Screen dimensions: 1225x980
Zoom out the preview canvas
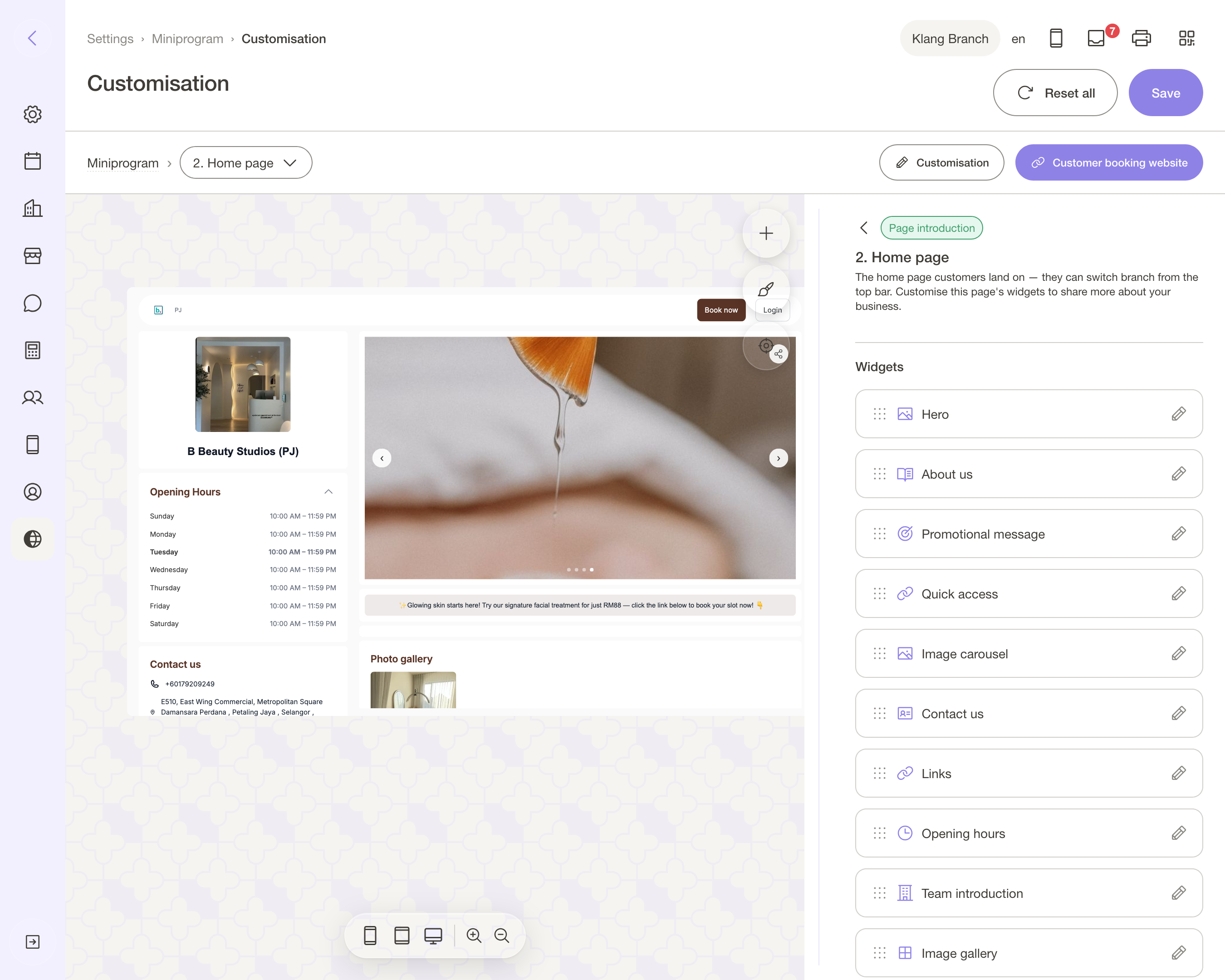click(x=502, y=935)
